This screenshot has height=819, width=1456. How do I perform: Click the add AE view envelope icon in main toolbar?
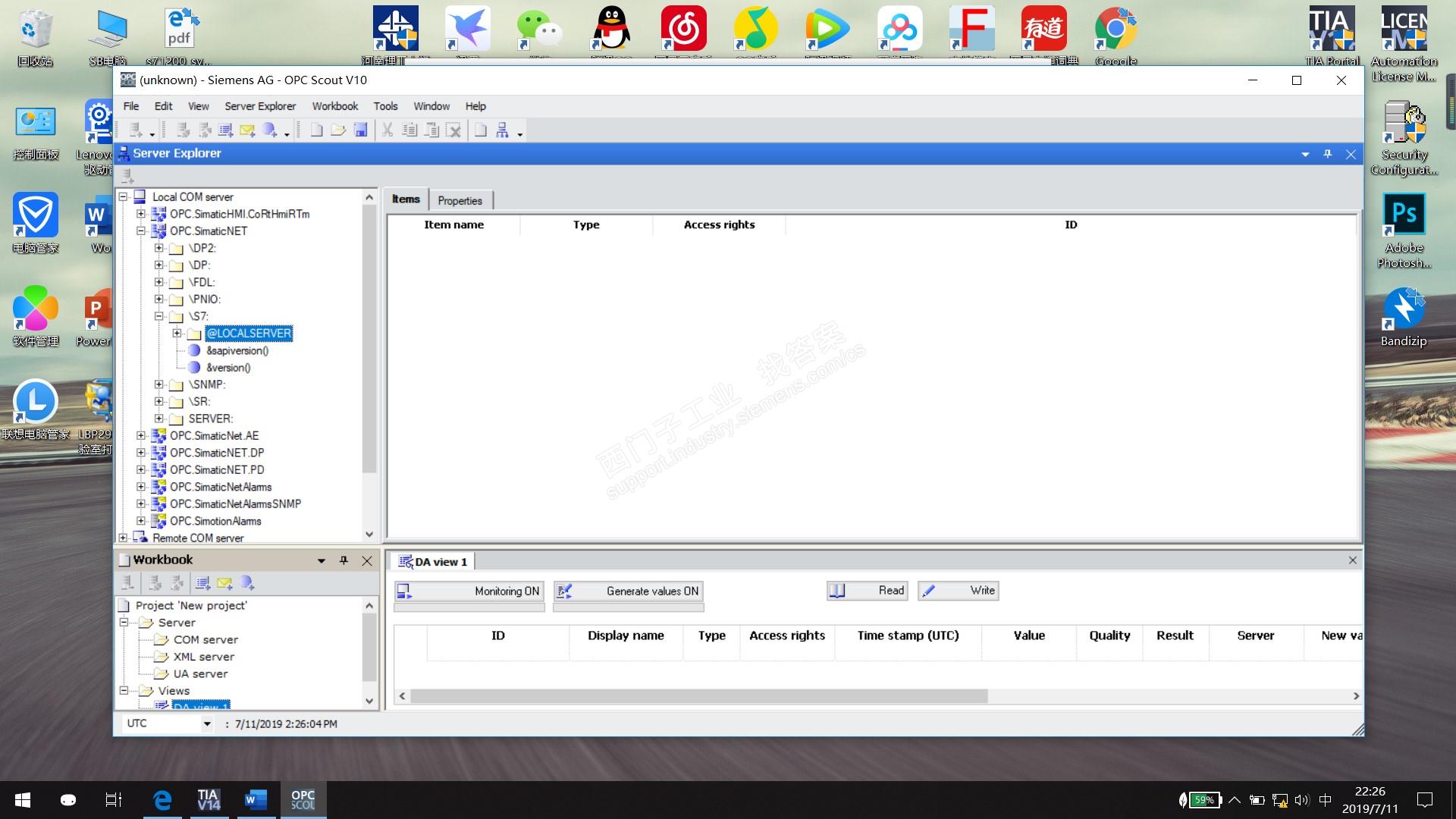click(x=247, y=130)
